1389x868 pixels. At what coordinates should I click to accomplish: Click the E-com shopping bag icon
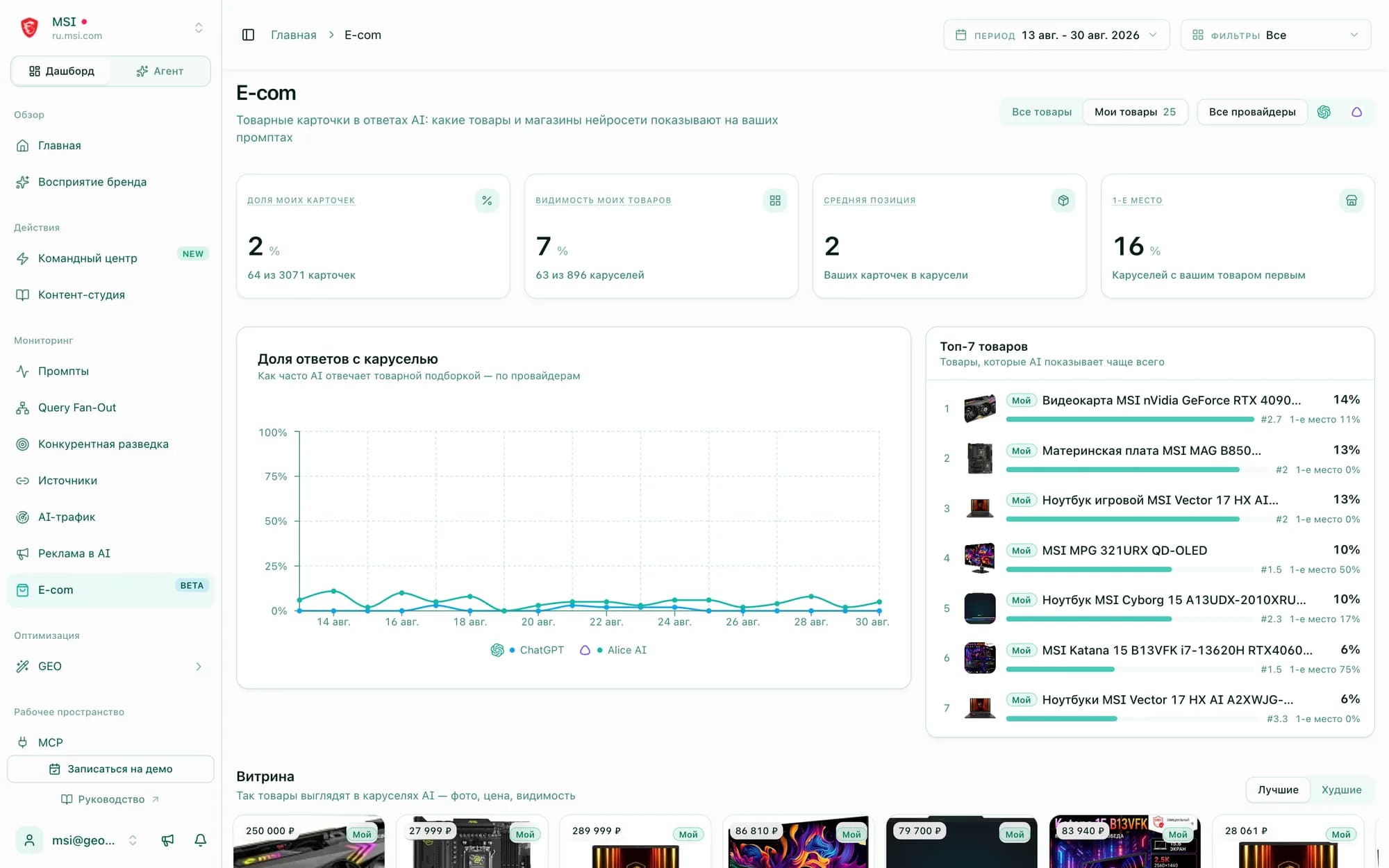point(23,590)
